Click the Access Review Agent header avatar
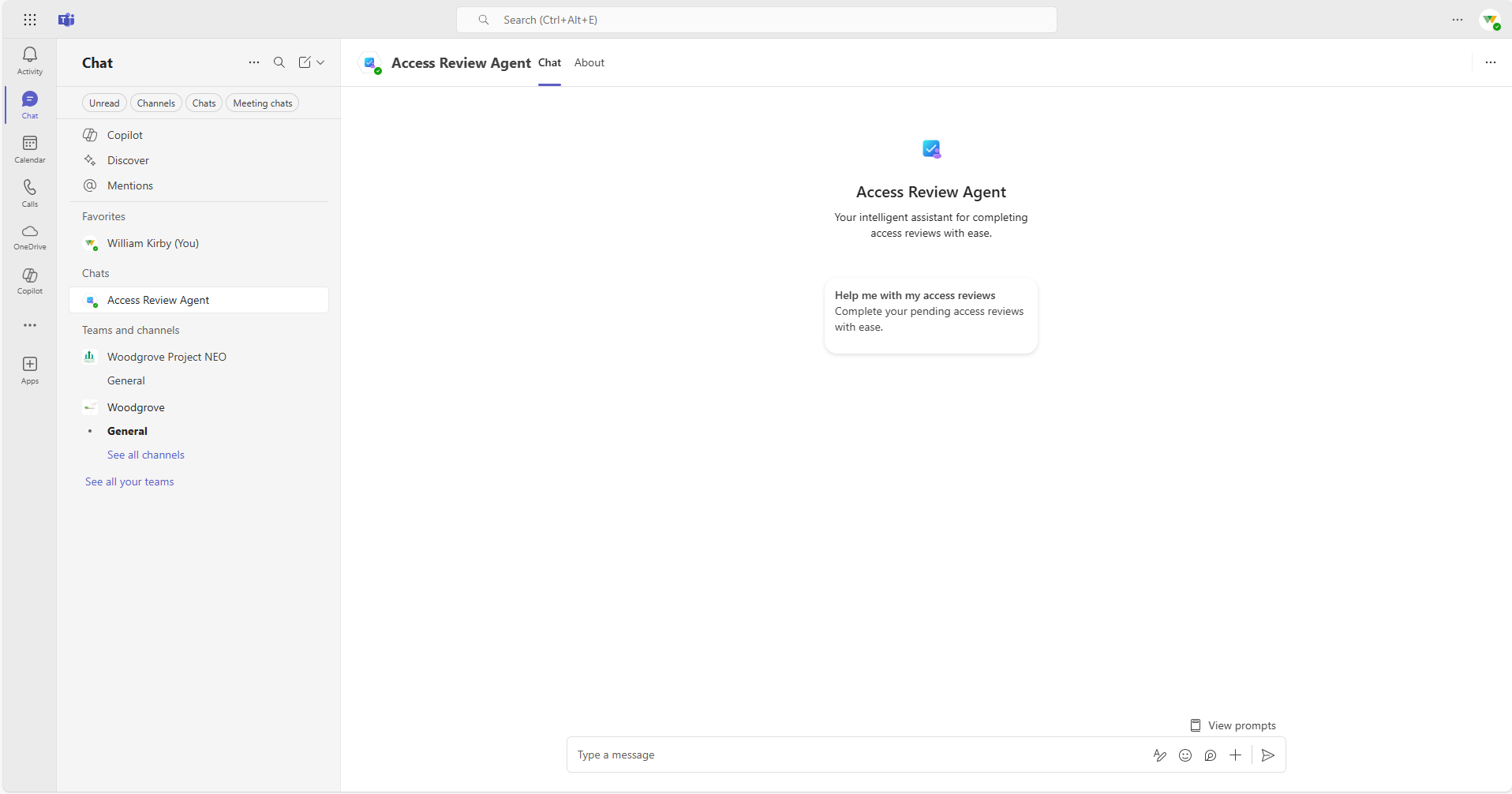1512x794 pixels. tap(370, 63)
